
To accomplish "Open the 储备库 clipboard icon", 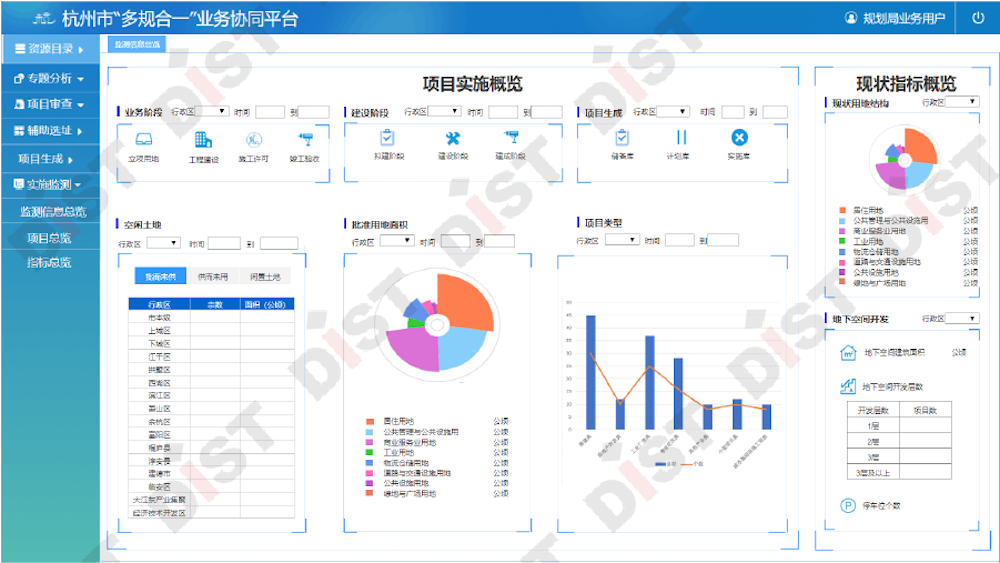I will point(622,138).
